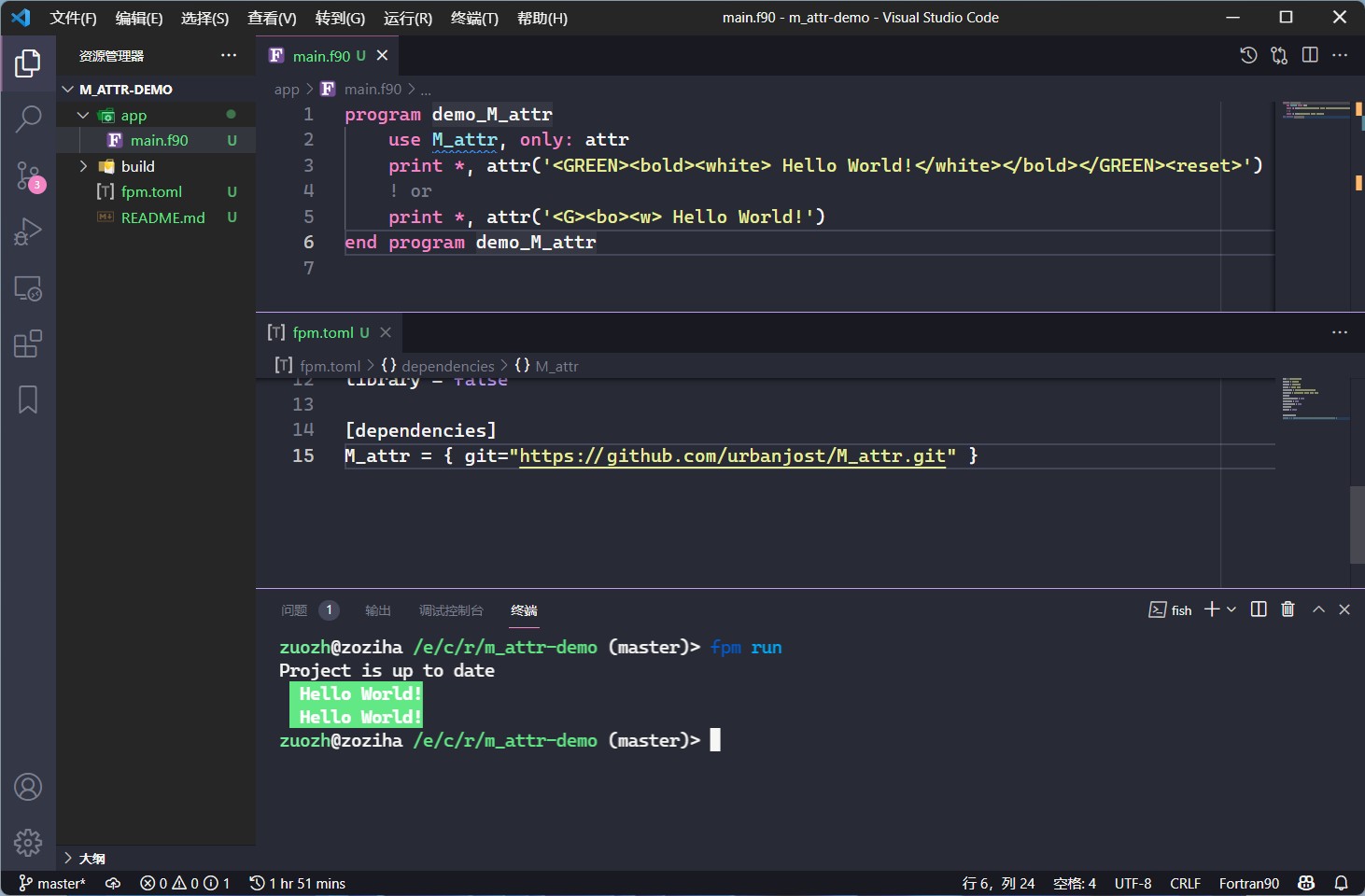Open the Bookmarks view icon

pos(28,399)
